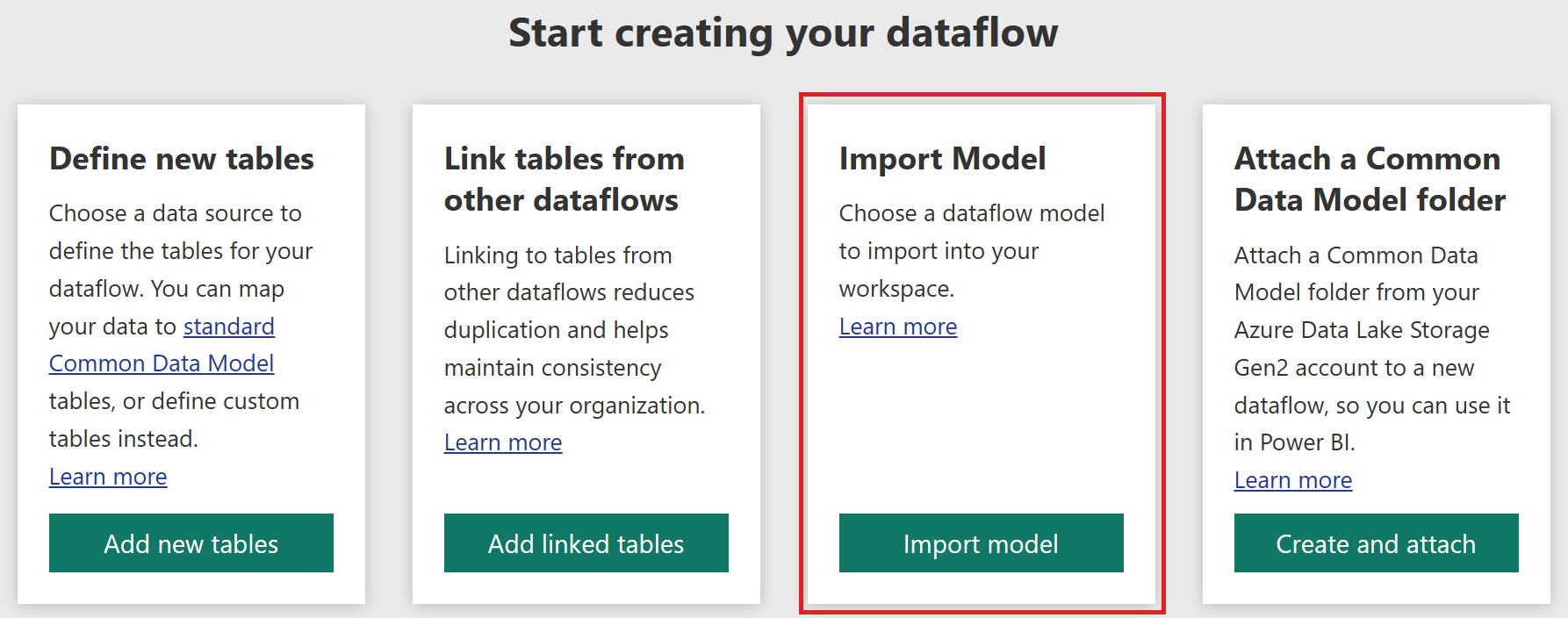Open Learn more in the Common Data Model card

pyautogui.click(x=1293, y=480)
